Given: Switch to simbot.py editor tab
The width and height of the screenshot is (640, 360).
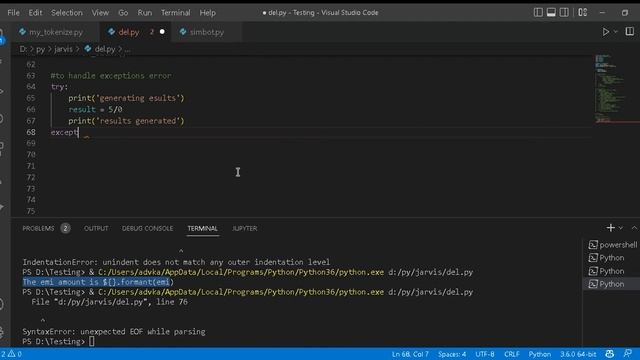Looking at the screenshot, I should click(207, 32).
